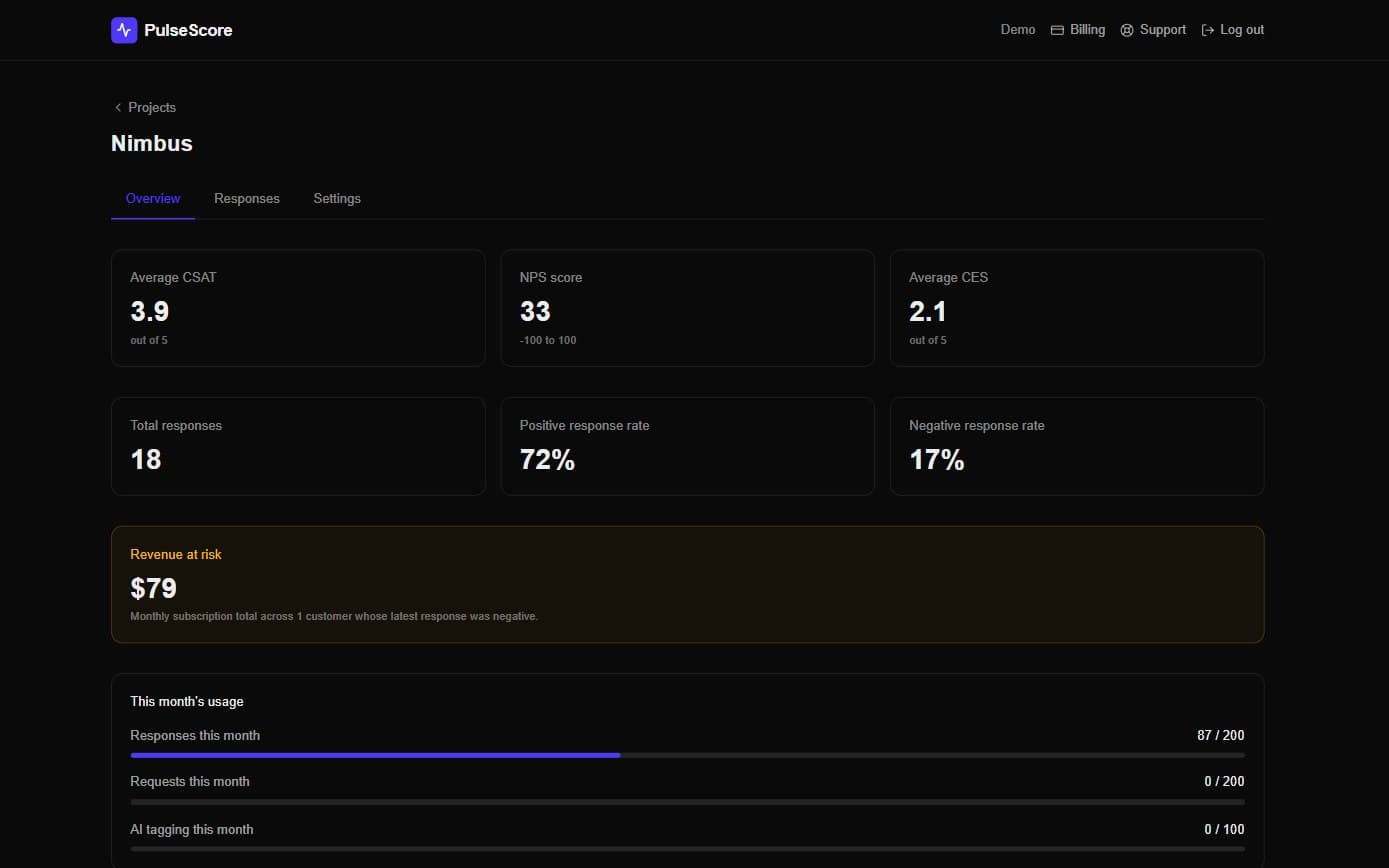Open the Demo link in header

click(x=1018, y=30)
